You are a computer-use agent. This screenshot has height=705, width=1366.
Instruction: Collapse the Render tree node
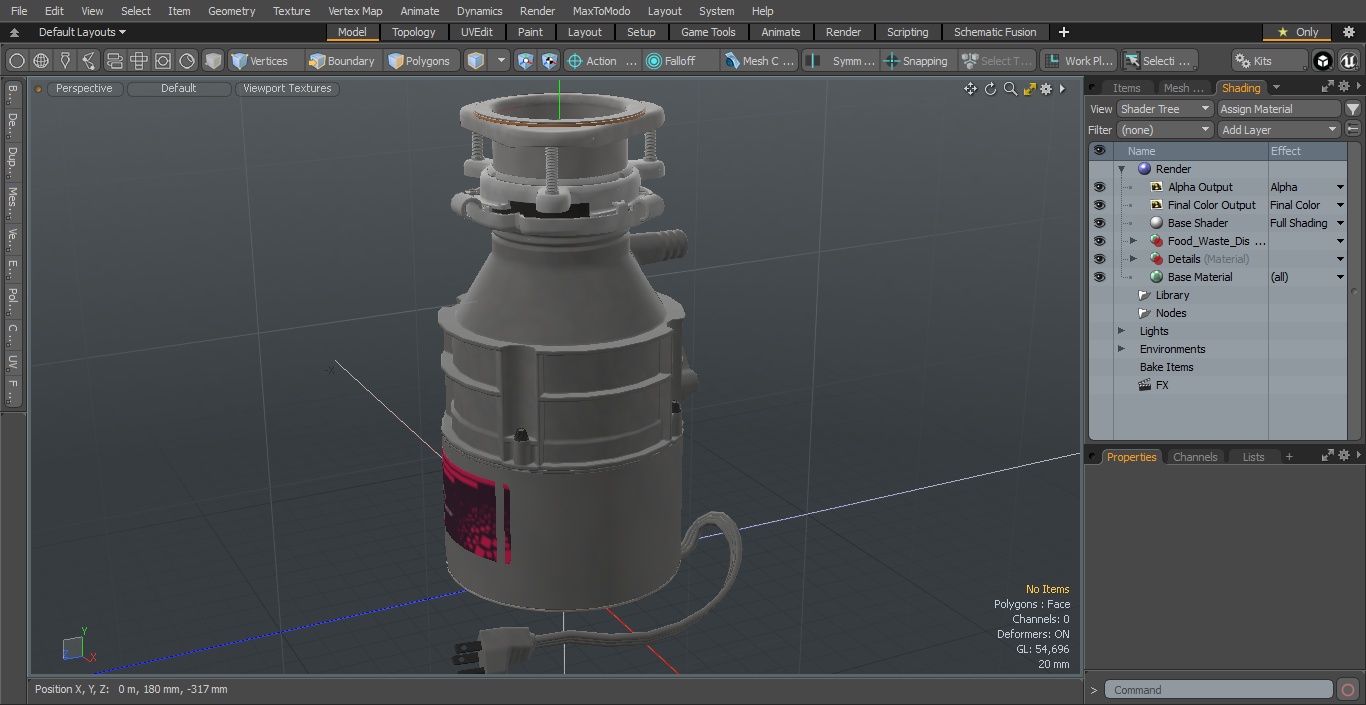tap(1122, 169)
